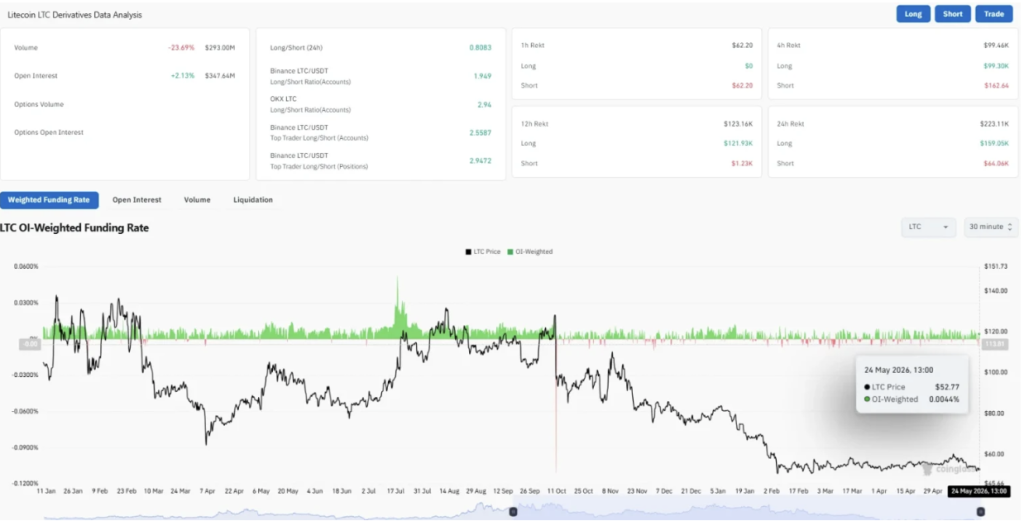Click the 24h Rekt total $223.11K
Image resolution: width=1024 pixels, height=521 pixels.
(x=993, y=123)
